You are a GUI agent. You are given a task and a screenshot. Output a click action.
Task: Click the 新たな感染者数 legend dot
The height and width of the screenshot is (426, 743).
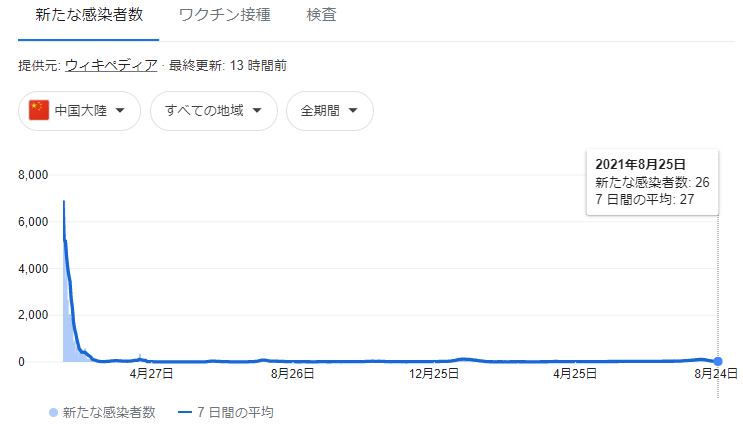point(54,413)
